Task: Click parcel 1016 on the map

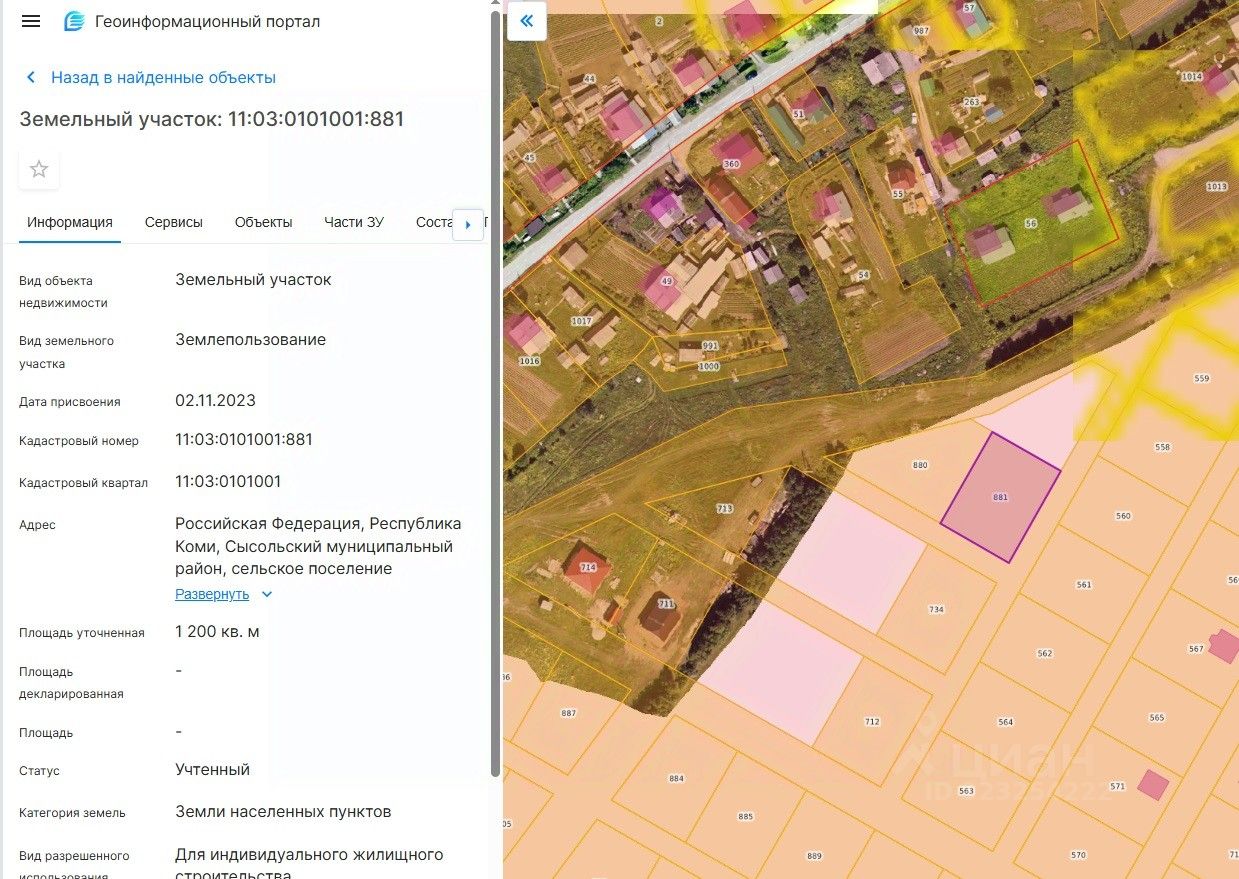Action: pyautogui.click(x=530, y=361)
